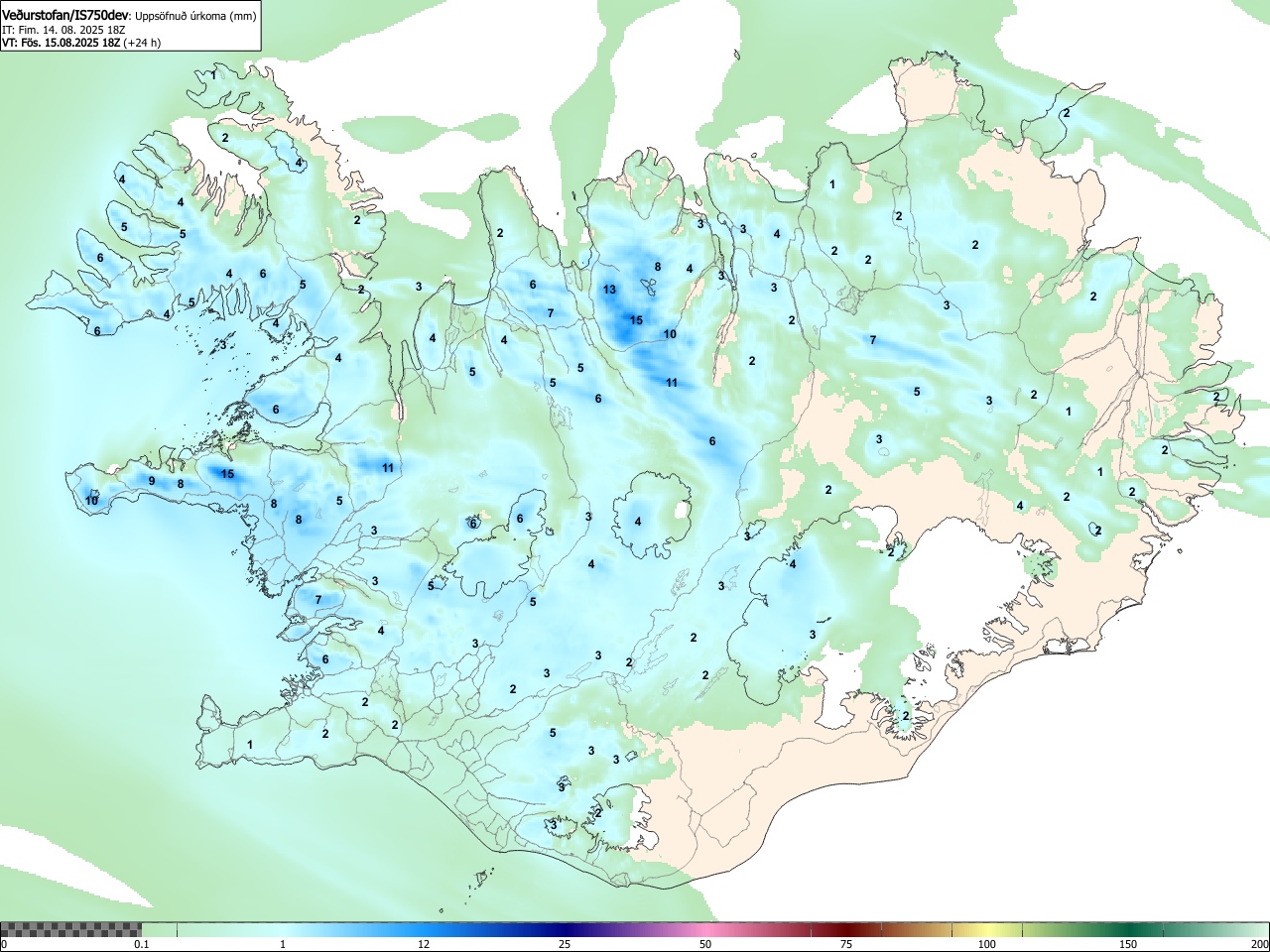Click the checkered transparent segment of the legend
1270x952 pixels.
[70, 929]
